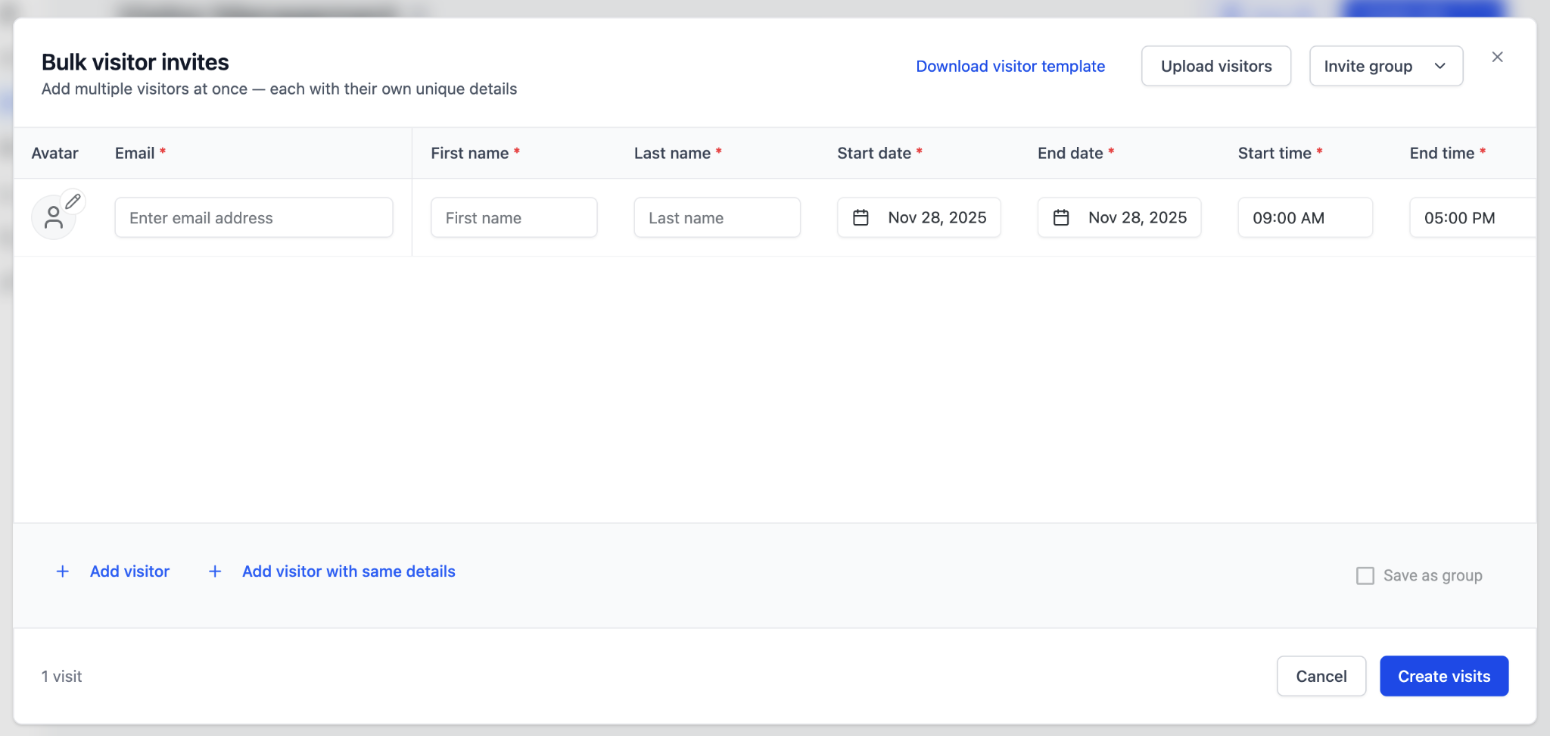Cancel the bulk visitor invite
This screenshot has width=1550, height=736.
(x=1320, y=676)
